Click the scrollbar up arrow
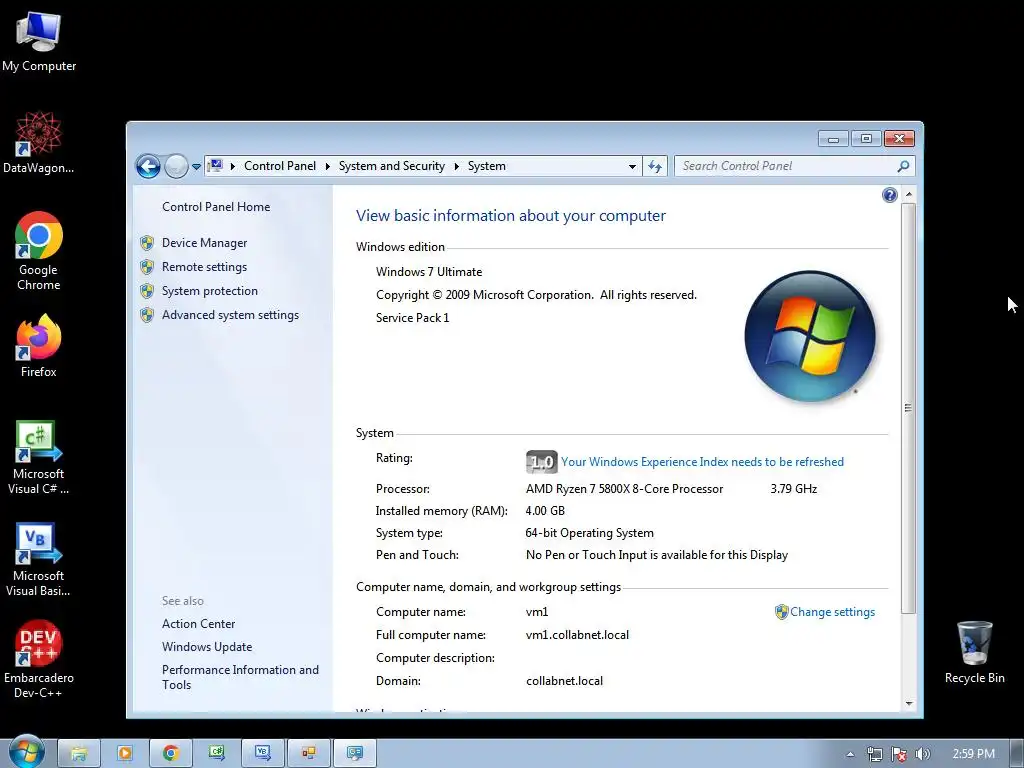This screenshot has height=768, width=1024. pos(908,195)
